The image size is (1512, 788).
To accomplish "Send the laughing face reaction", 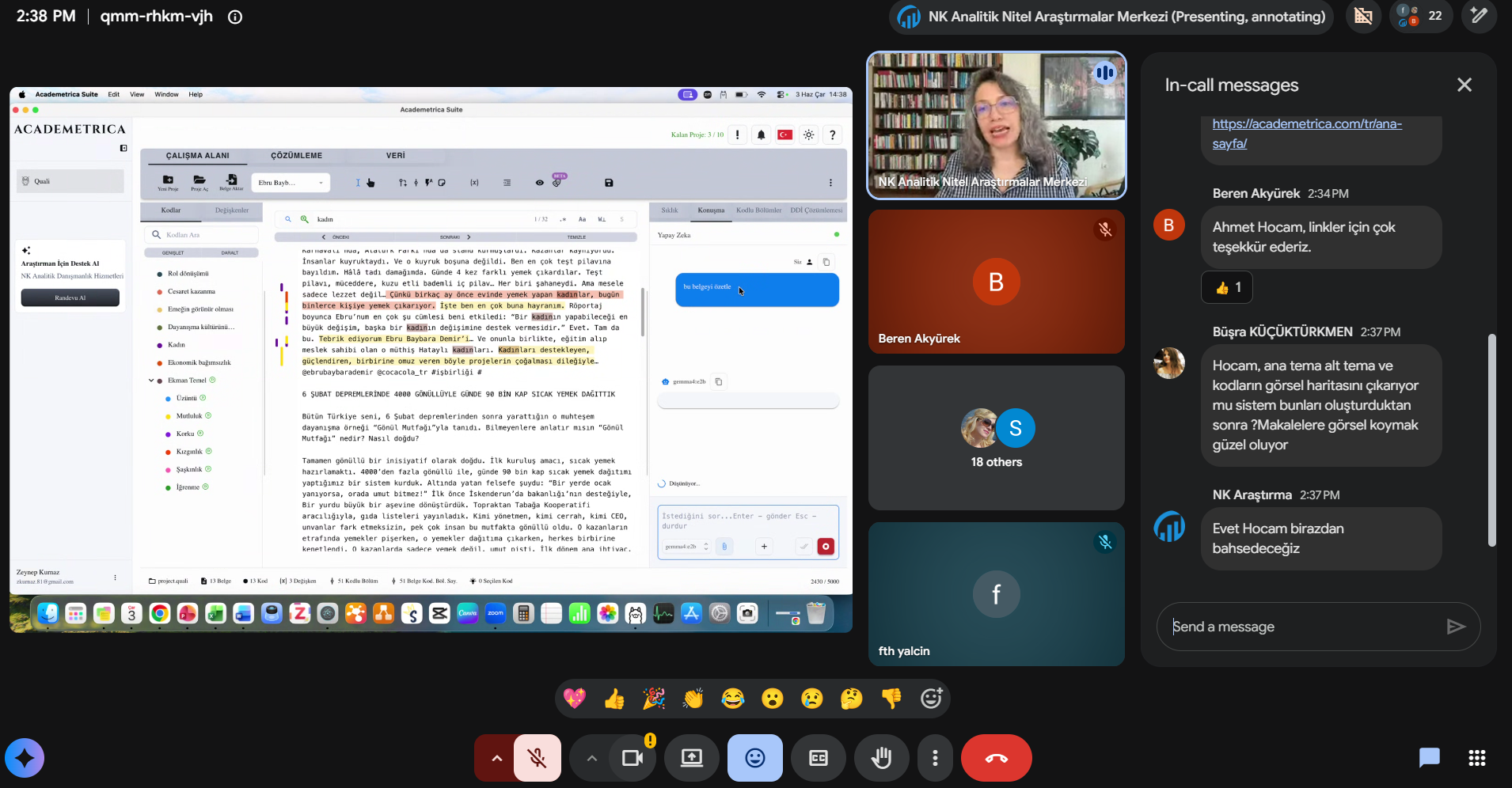I will point(733,698).
